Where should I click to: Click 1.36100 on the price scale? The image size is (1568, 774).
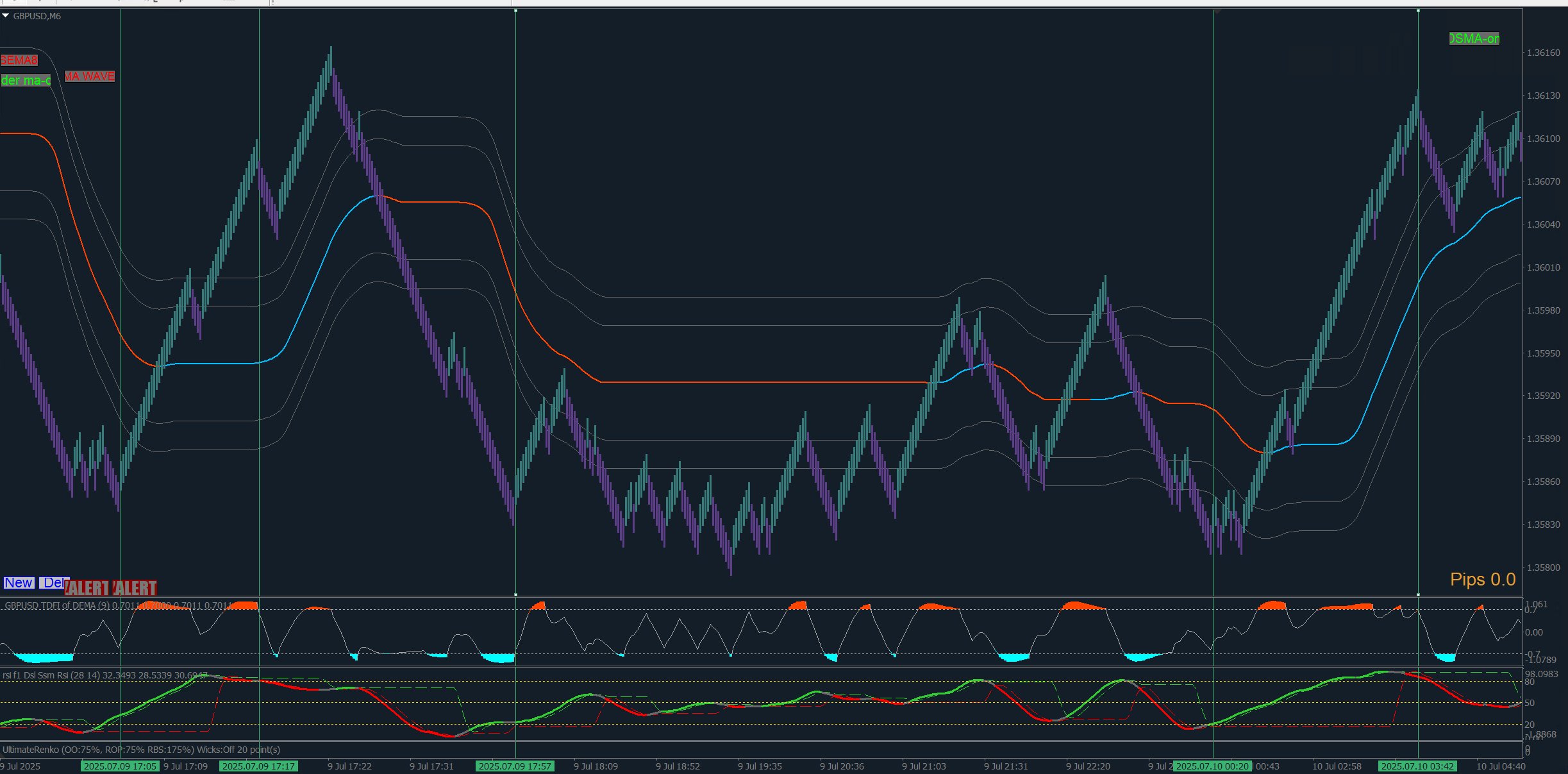pos(1544,139)
